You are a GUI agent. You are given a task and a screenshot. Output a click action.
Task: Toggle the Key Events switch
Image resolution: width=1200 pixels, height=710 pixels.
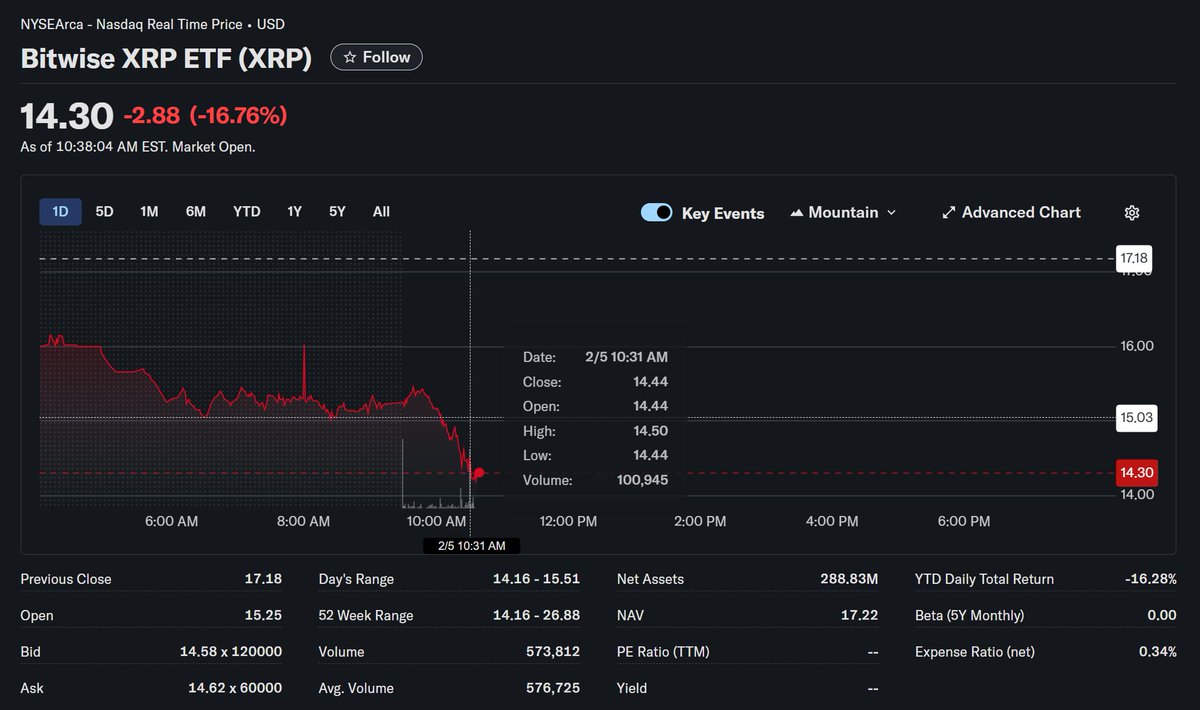657,212
